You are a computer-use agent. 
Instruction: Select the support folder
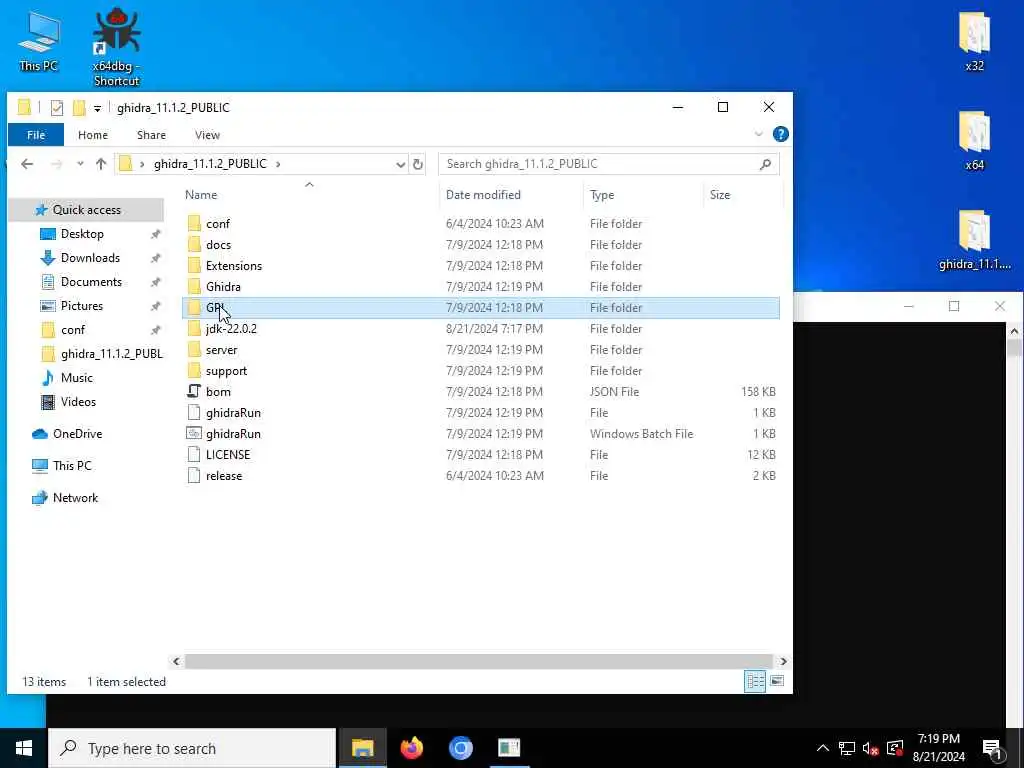[481, 370]
